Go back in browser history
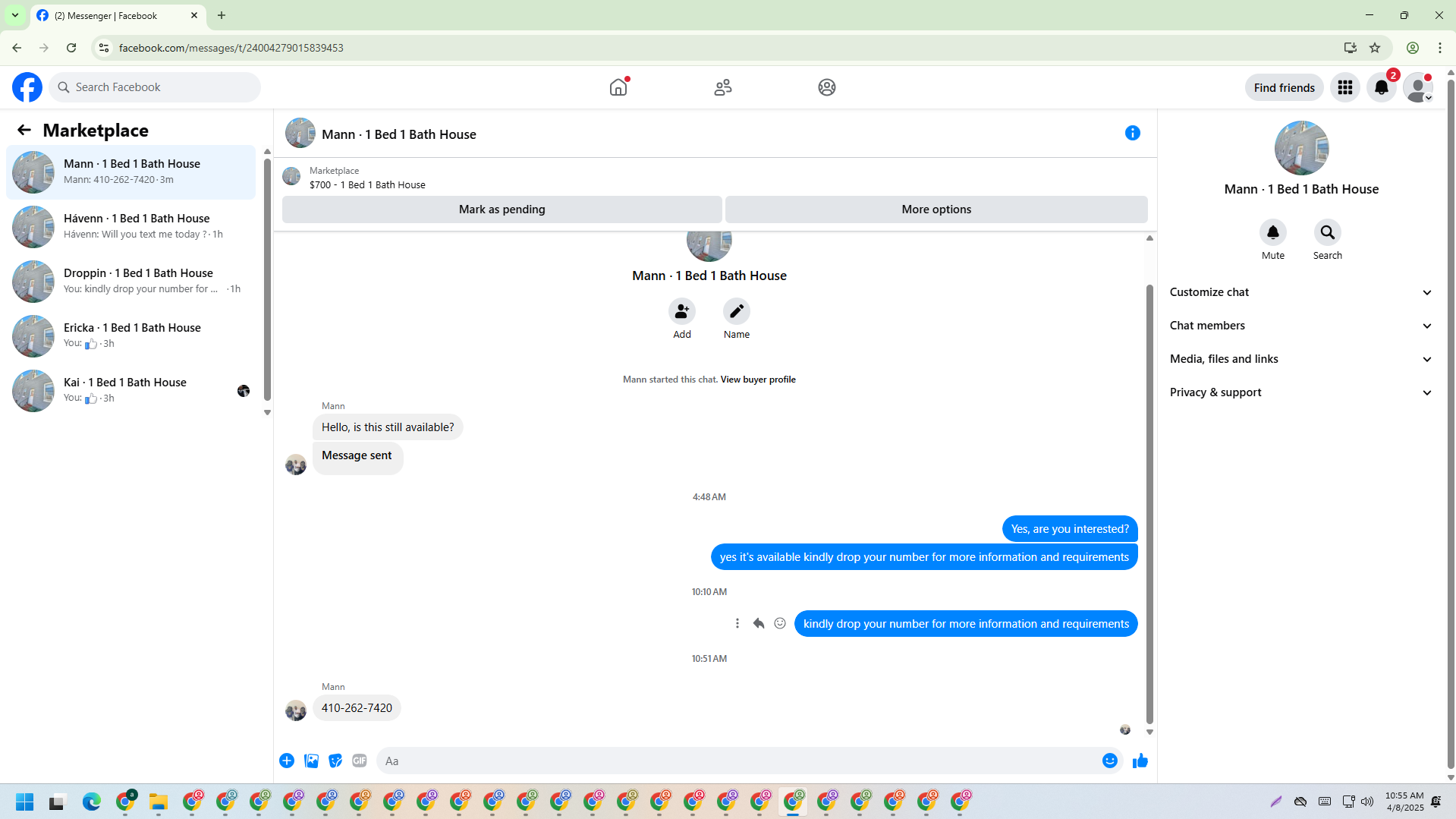This screenshot has height=819, width=1456. 17,48
